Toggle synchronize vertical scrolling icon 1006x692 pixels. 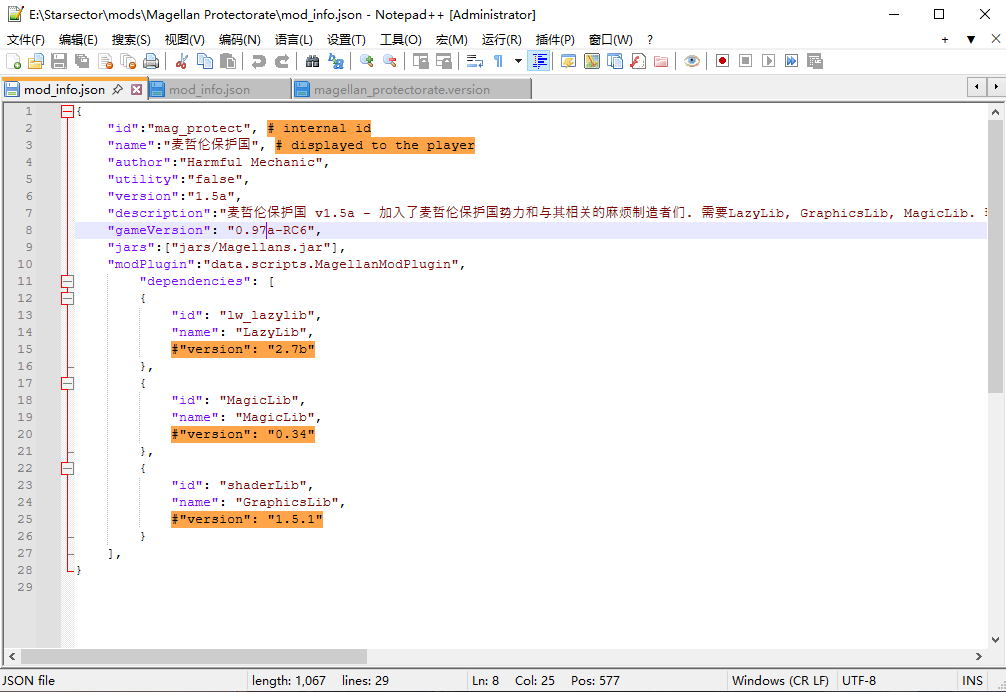[421, 61]
